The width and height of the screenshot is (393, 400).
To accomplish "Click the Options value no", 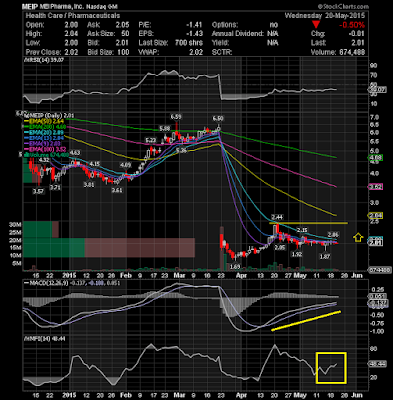I will point(274,25).
